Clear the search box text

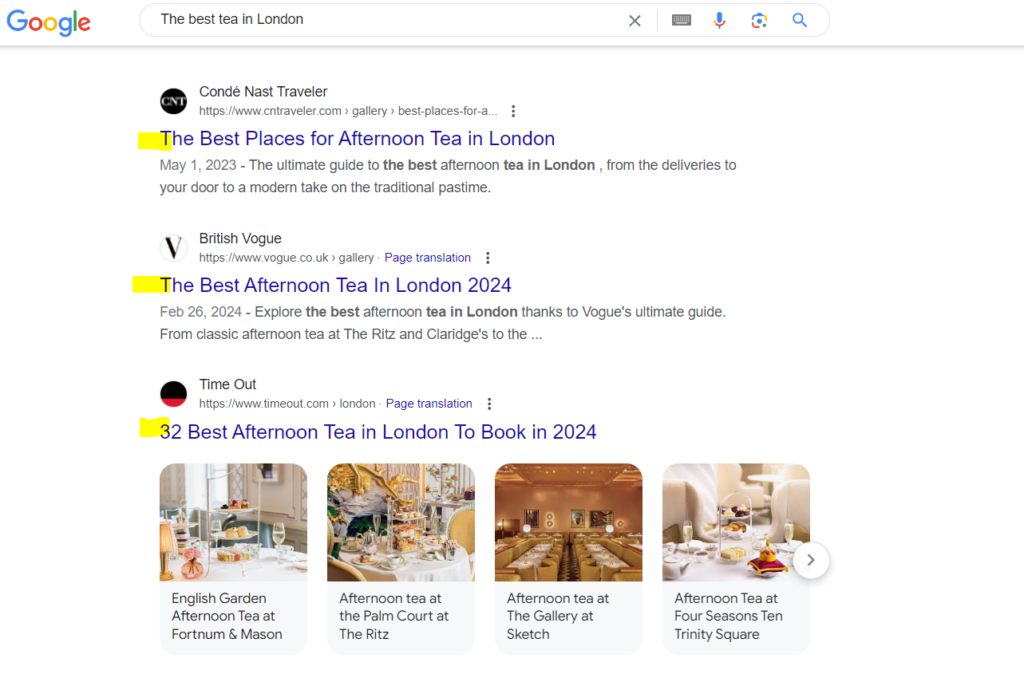(634, 20)
